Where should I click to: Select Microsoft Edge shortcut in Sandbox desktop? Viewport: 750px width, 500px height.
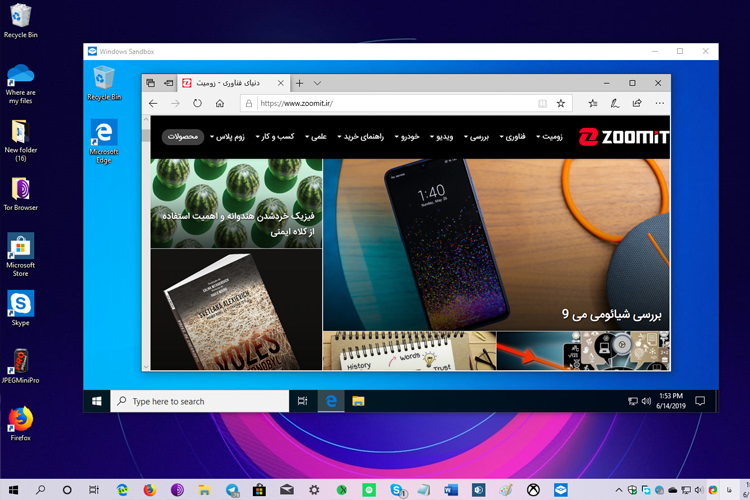[x=104, y=142]
